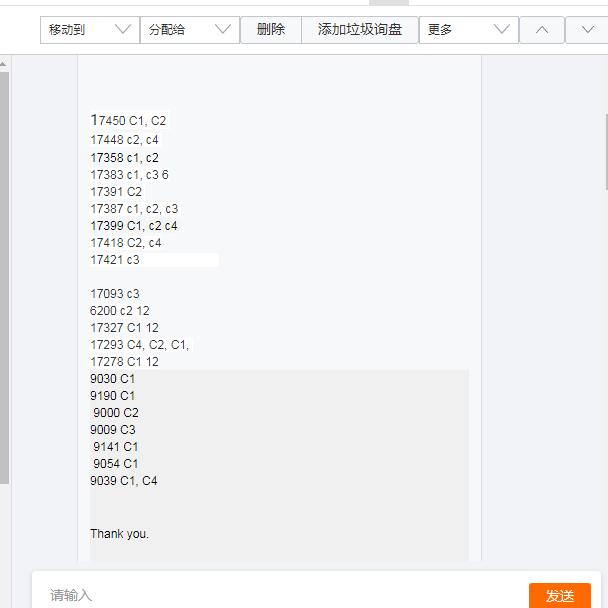Go to previous inquiry with up arrow
This screenshot has width=608, height=608.
pyautogui.click(x=542, y=30)
